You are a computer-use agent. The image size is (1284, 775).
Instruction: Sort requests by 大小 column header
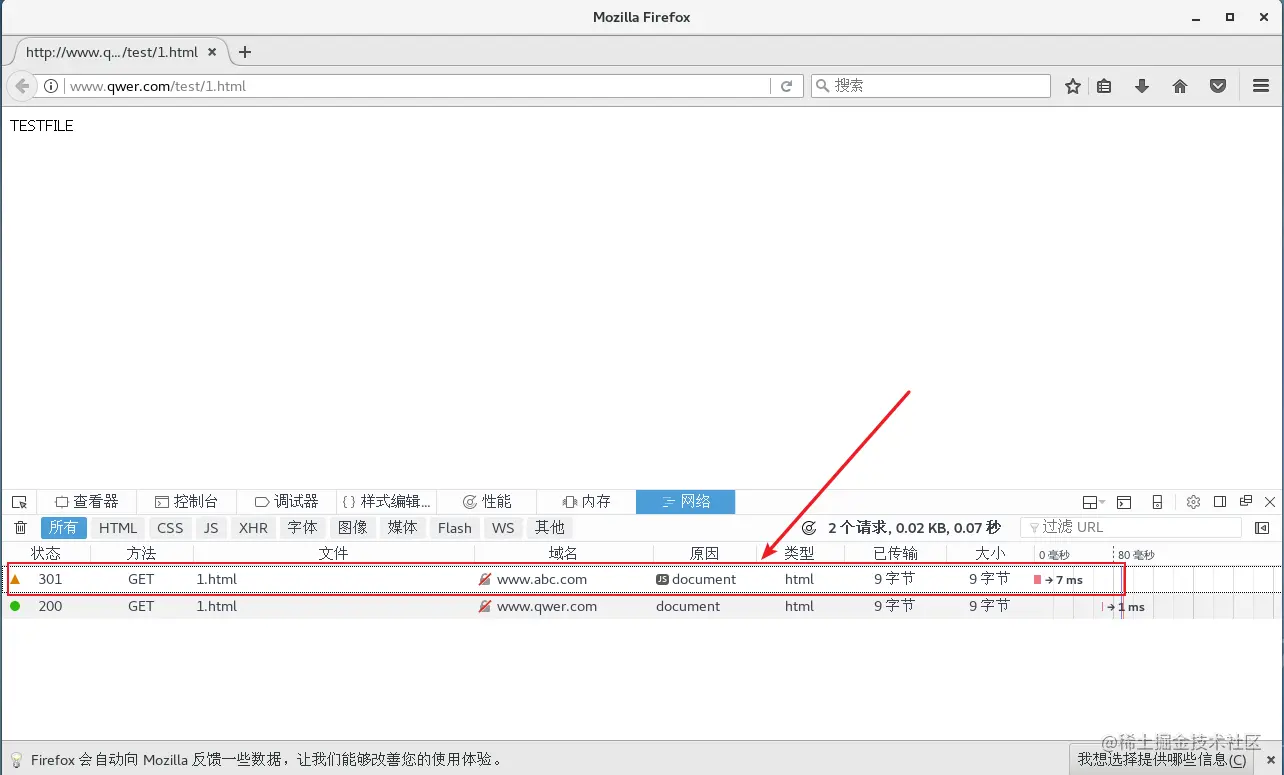[990, 553]
